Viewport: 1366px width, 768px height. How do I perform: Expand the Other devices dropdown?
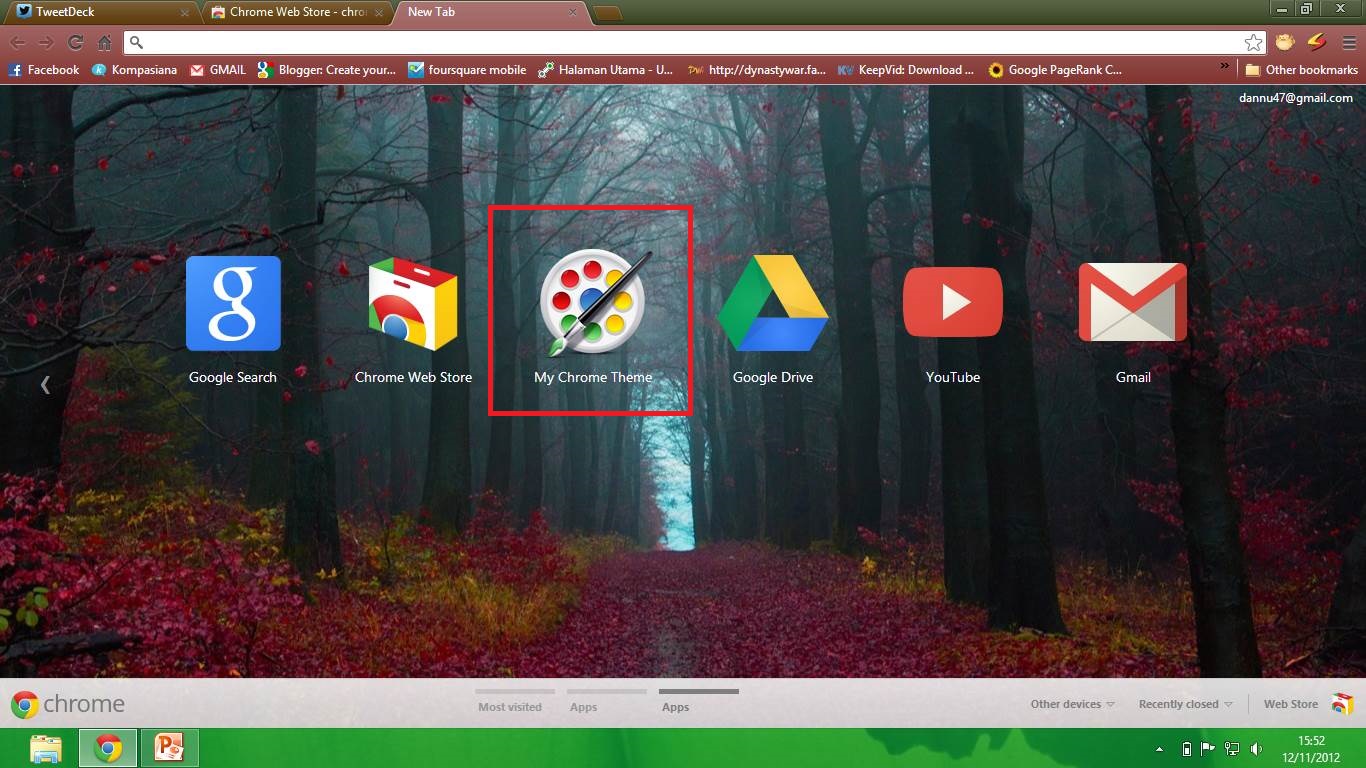click(x=1073, y=704)
